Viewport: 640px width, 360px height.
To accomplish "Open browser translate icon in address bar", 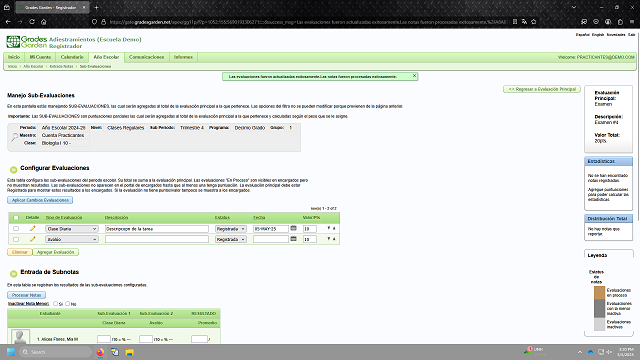I will coord(524,22).
